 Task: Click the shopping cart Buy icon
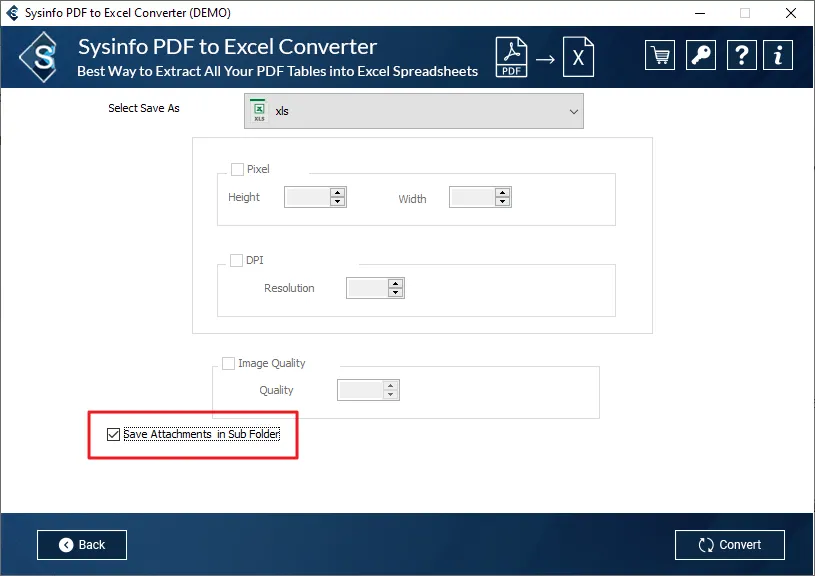coord(660,56)
